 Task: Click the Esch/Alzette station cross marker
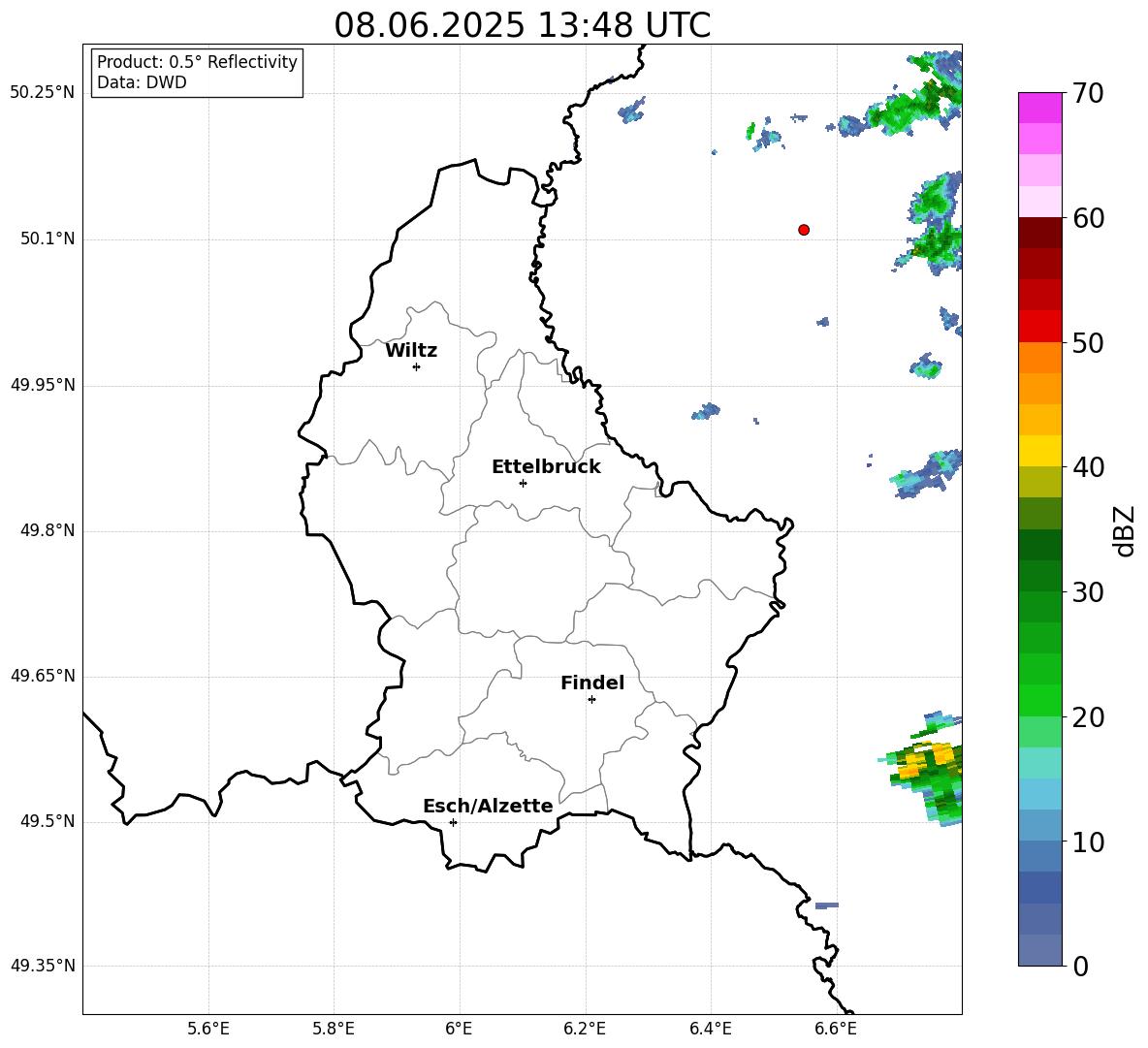453,822
